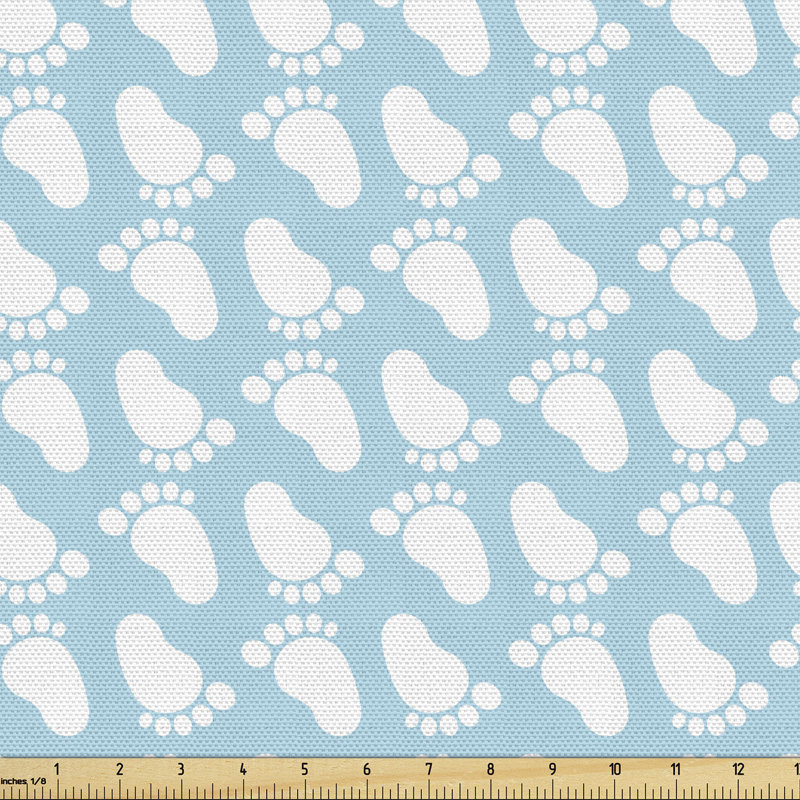This screenshot has width=800, height=800.
Task: Click the number 4 on the ruler
Action: [x=243, y=769]
